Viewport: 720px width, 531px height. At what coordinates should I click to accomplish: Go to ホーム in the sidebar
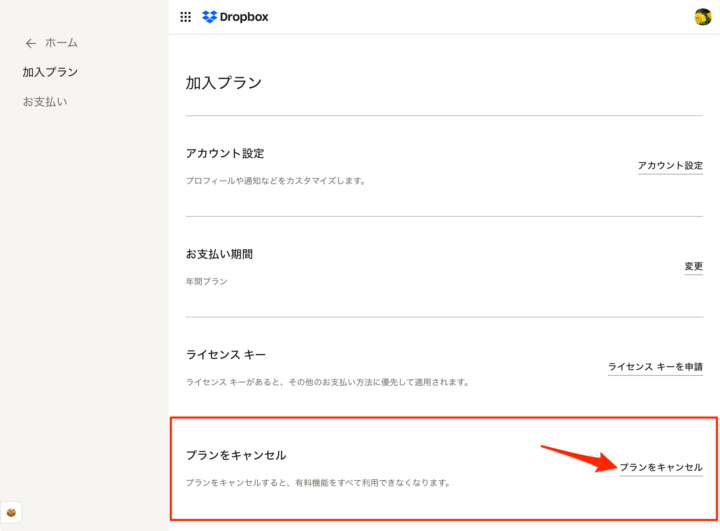click(x=61, y=43)
